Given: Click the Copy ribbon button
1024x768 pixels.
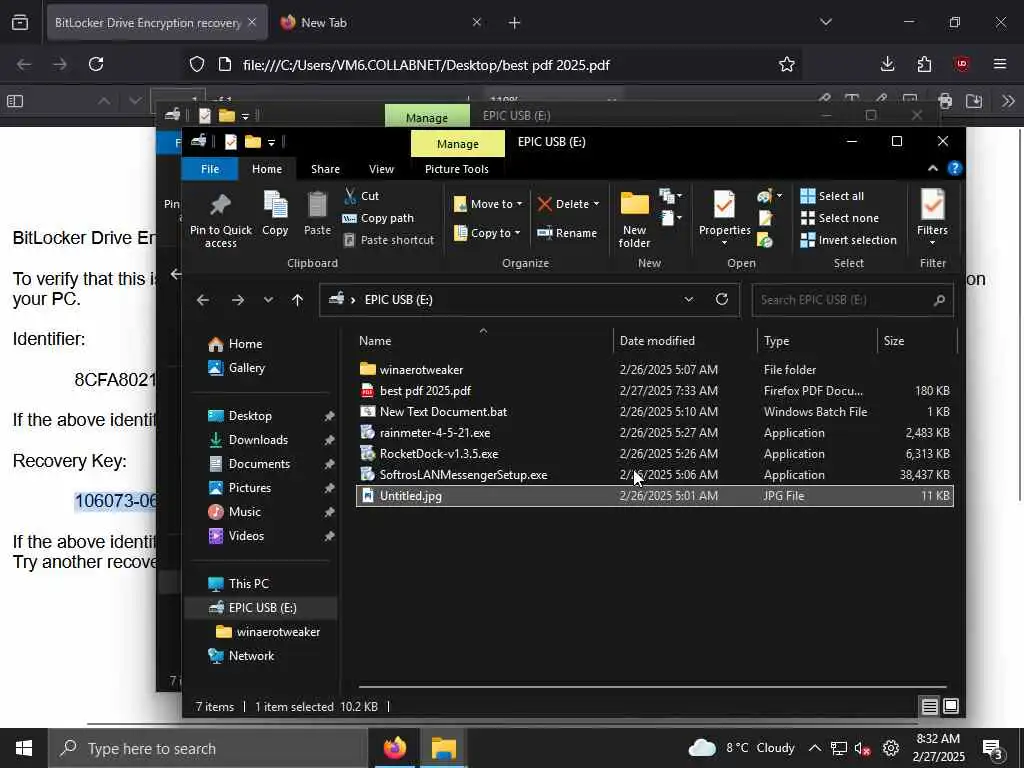Looking at the screenshot, I should [275, 214].
